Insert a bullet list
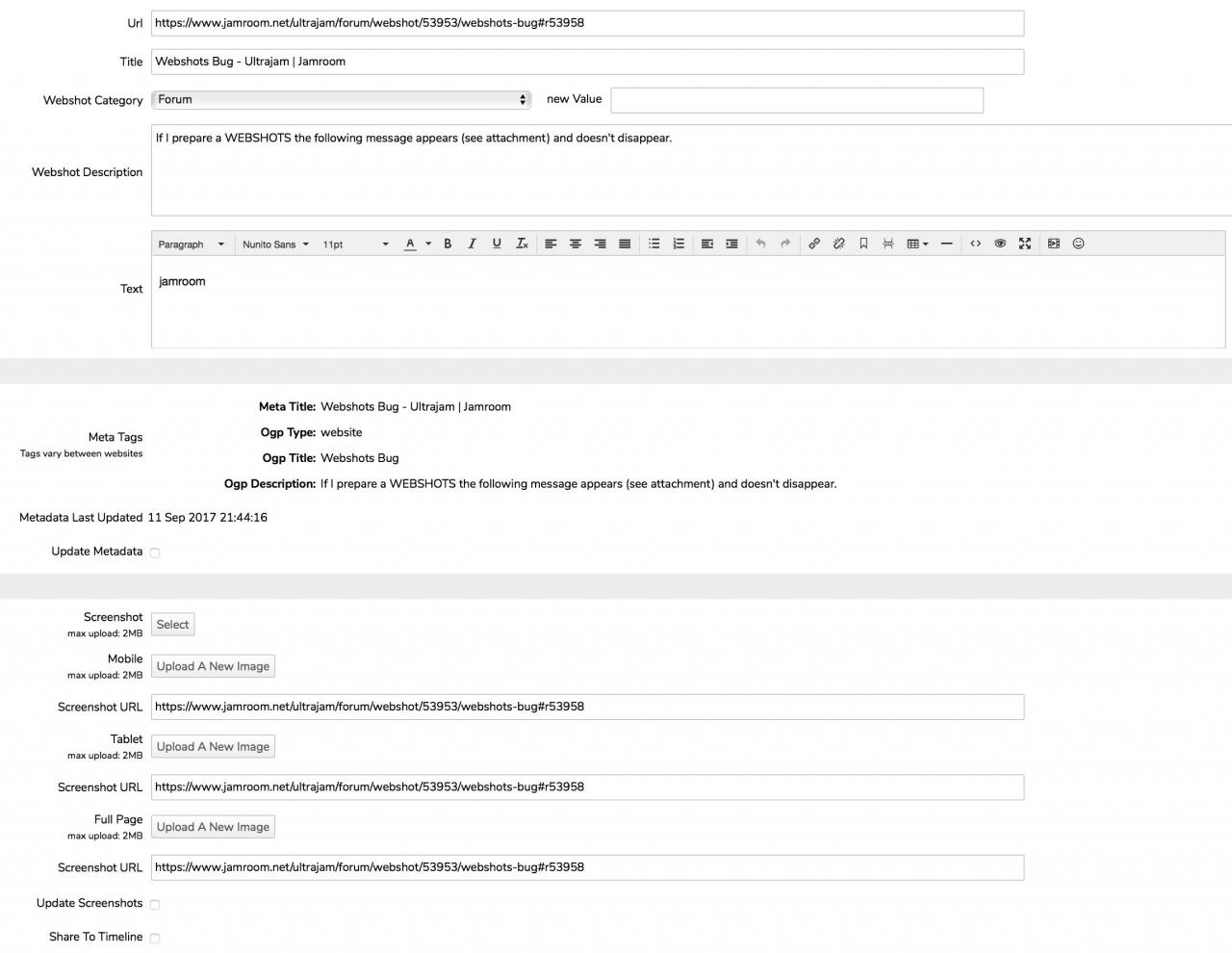The width and height of the screenshot is (1232, 953). [x=654, y=244]
